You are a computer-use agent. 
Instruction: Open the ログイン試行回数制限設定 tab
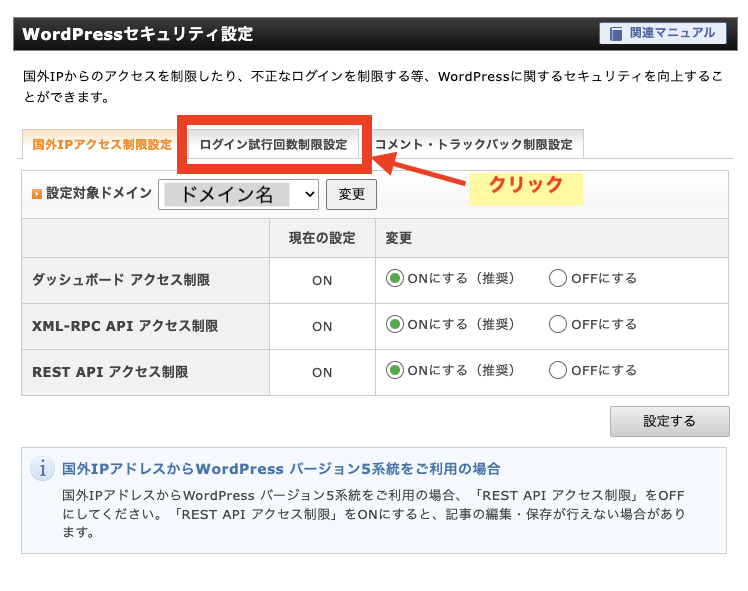(273, 144)
